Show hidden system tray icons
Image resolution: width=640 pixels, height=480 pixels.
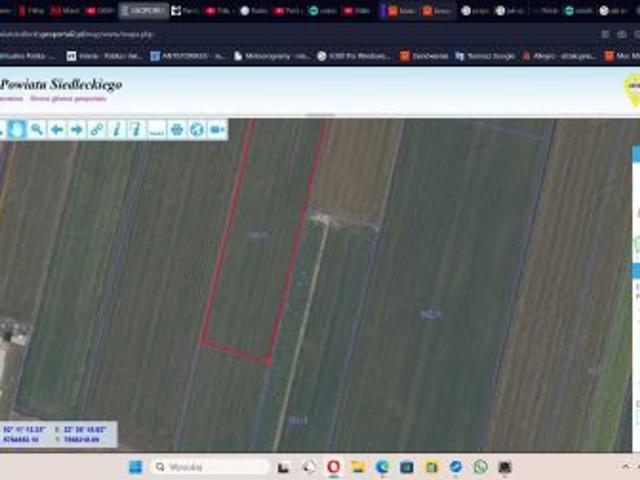626,467
